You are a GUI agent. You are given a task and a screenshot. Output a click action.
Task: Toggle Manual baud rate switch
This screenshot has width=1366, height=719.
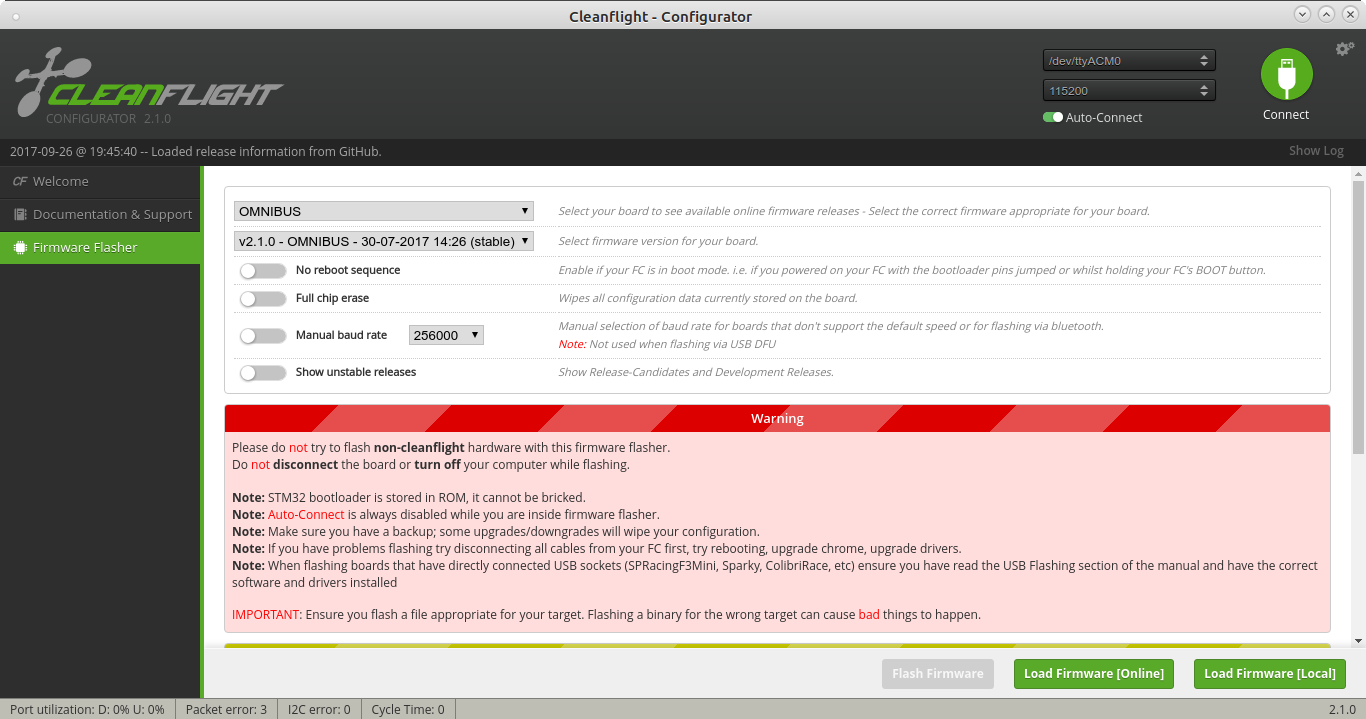(x=263, y=335)
